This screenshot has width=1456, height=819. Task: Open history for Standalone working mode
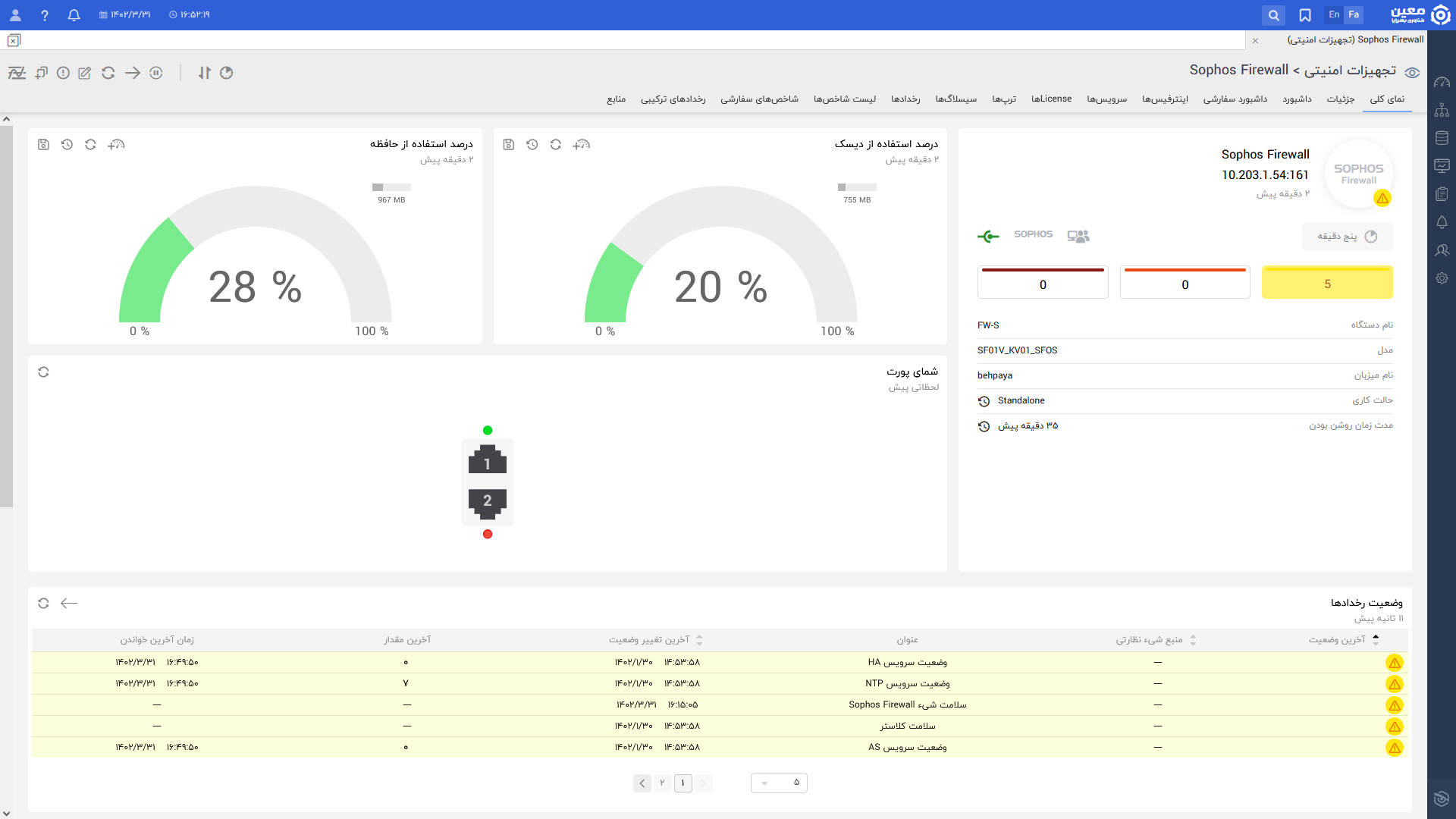coord(984,401)
